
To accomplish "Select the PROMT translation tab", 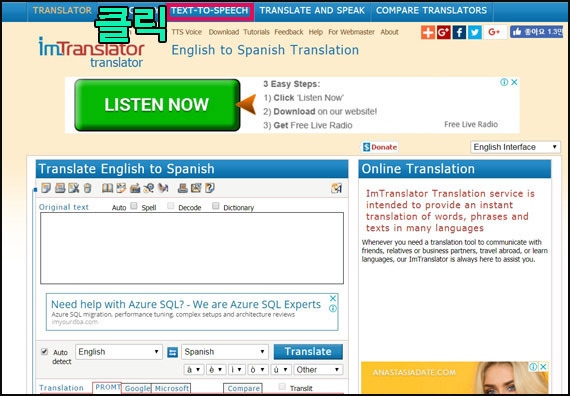I will coord(107,388).
